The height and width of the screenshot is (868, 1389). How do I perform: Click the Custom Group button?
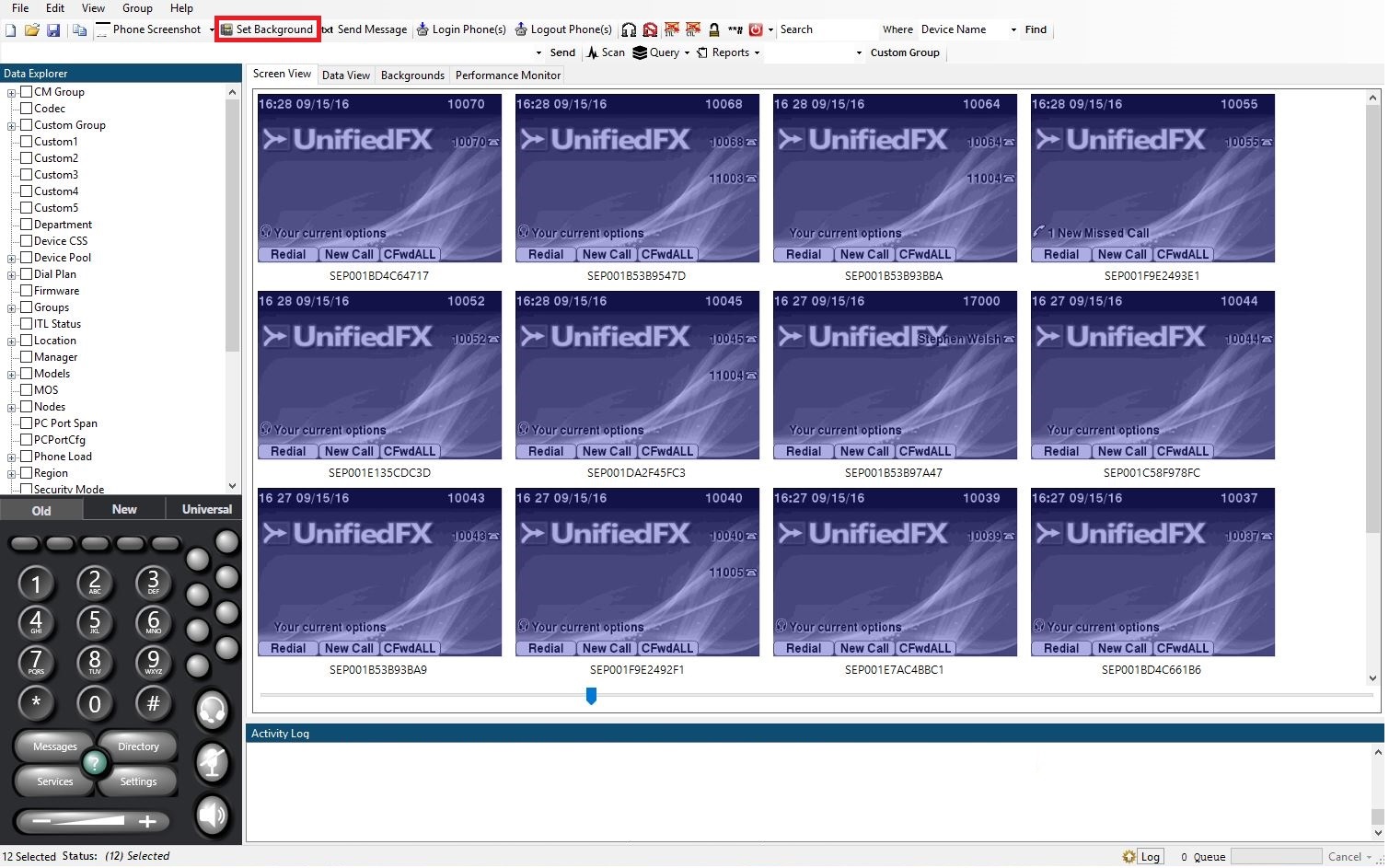pyautogui.click(x=905, y=52)
